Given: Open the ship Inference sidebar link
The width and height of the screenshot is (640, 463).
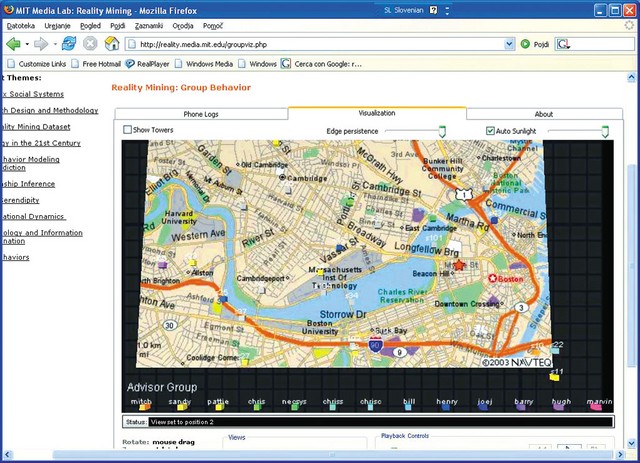Looking at the screenshot, I should [x=28, y=184].
